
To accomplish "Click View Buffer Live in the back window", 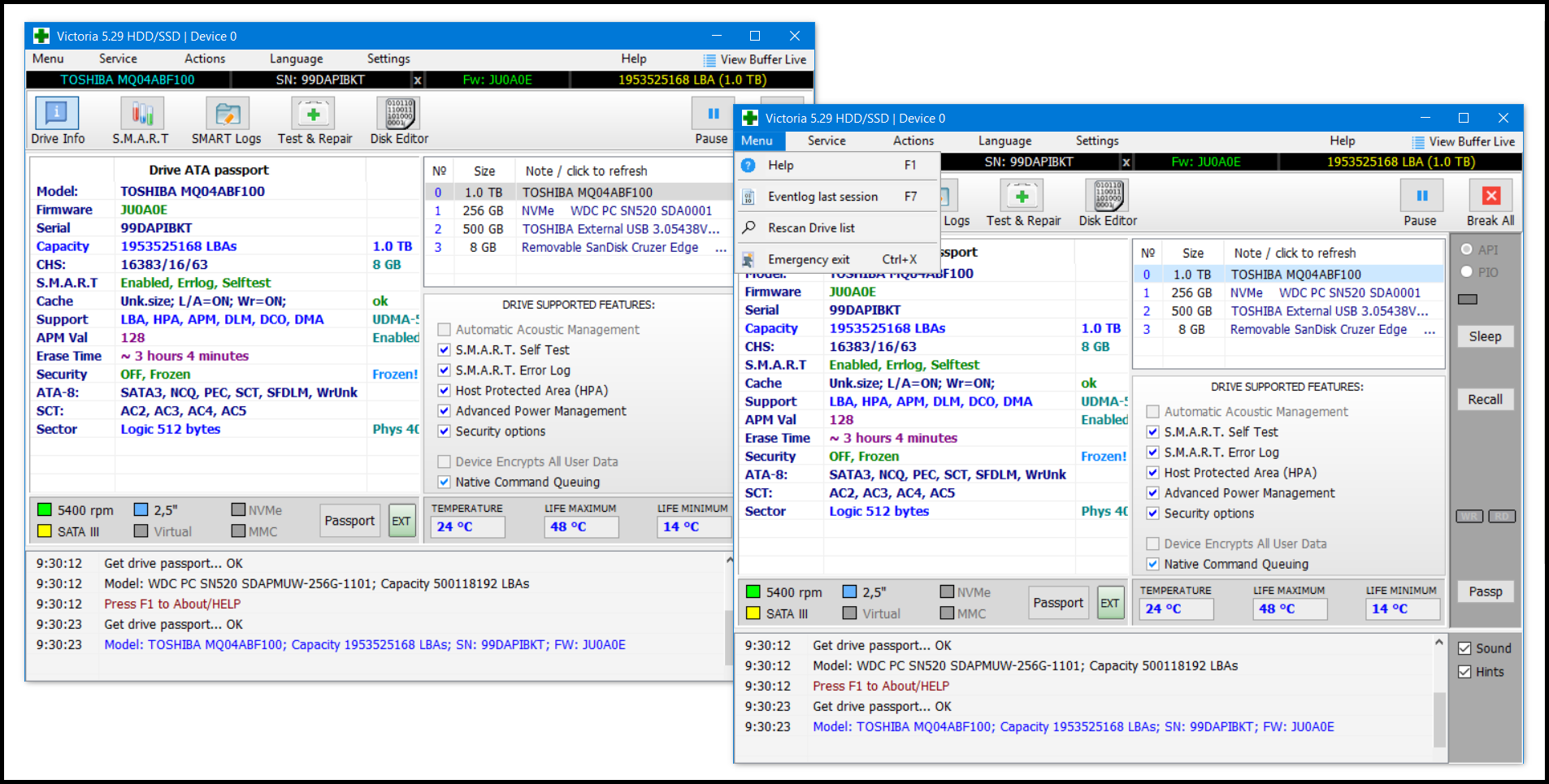I will click(x=754, y=59).
